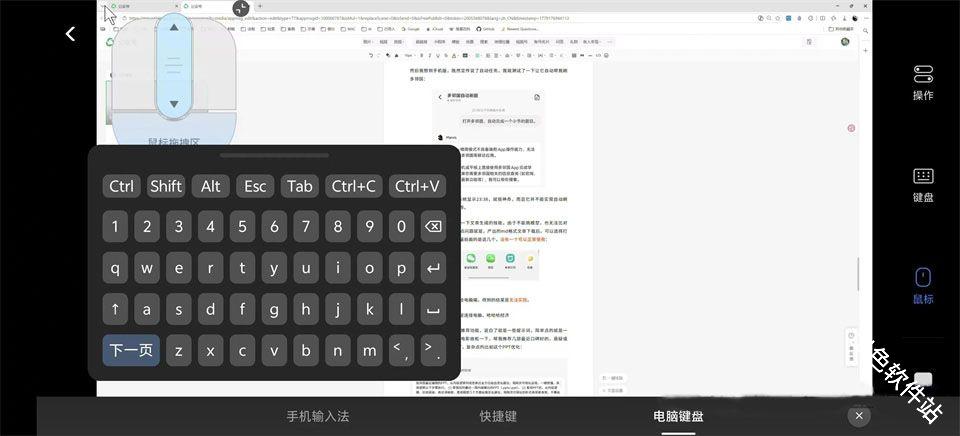Tap the mouse wheel down arrow
The height and width of the screenshot is (436, 960).
[x=174, y=104]
